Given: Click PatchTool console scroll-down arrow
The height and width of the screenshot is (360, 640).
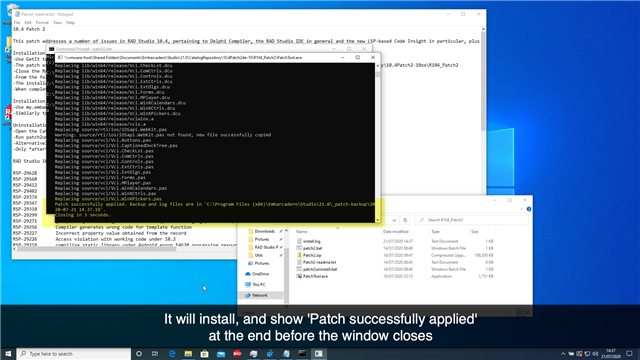Looking at the screenshot, I should pos(378,220).
